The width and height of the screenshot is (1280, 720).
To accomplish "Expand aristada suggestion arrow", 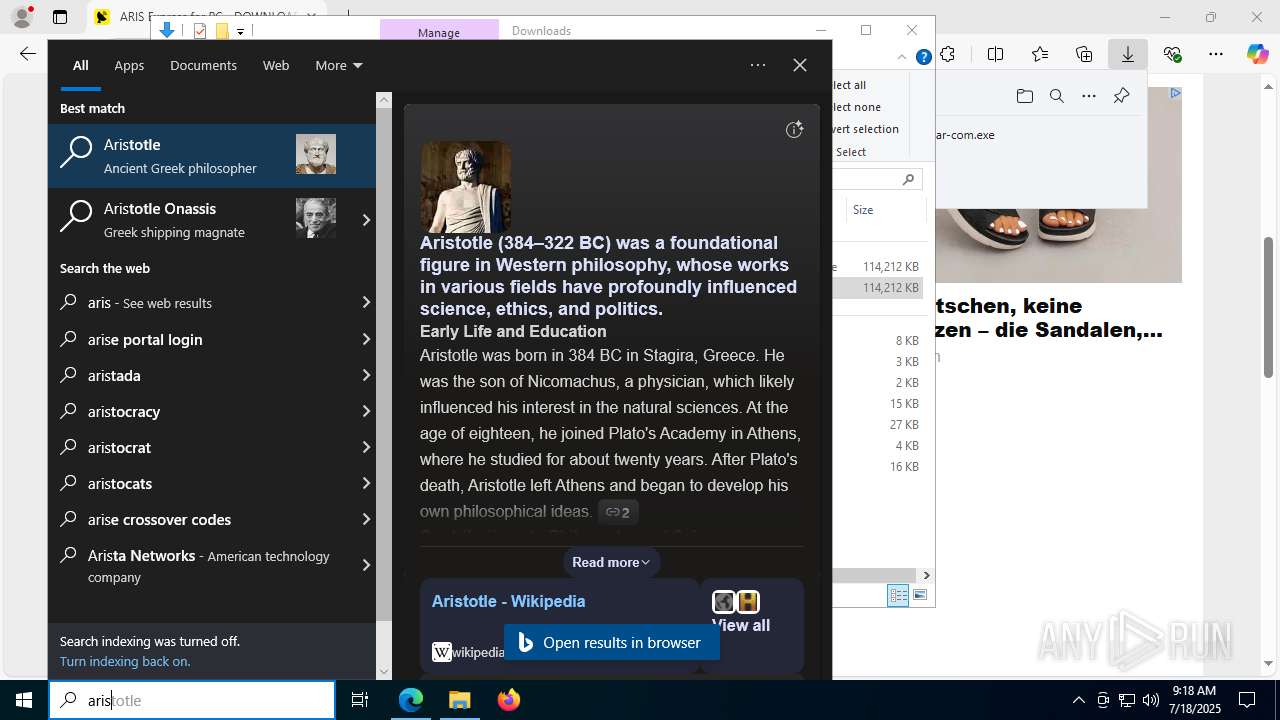I will (366, 375).
